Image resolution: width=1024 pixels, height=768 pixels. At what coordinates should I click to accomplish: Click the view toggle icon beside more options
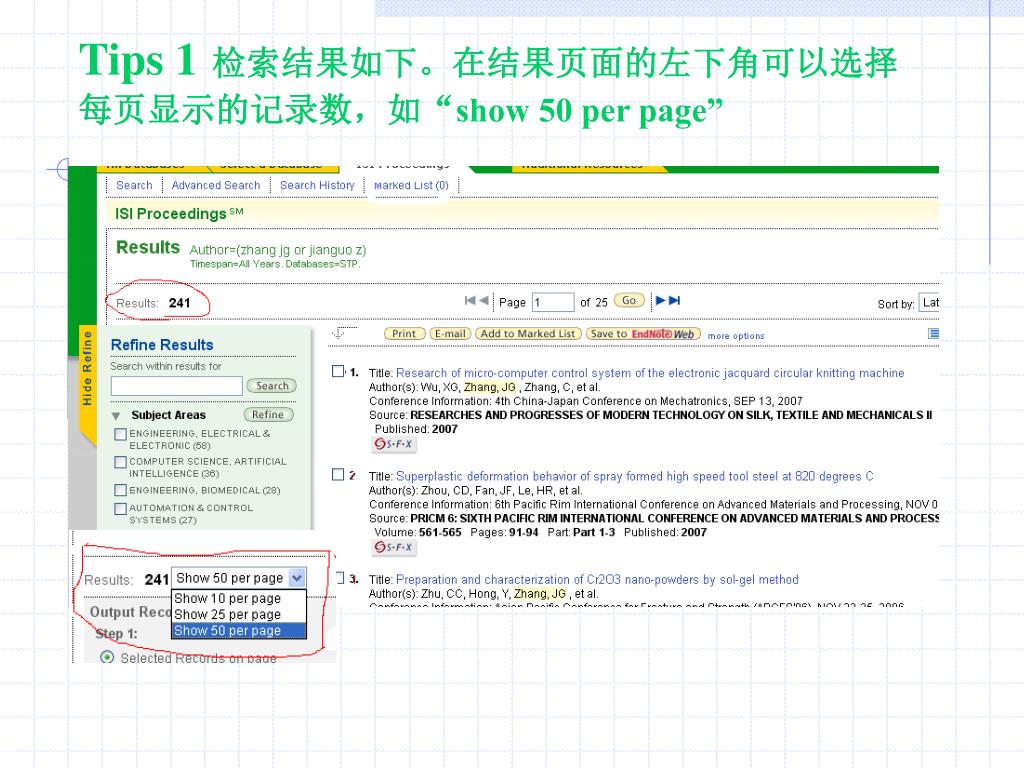coord(933,334)
